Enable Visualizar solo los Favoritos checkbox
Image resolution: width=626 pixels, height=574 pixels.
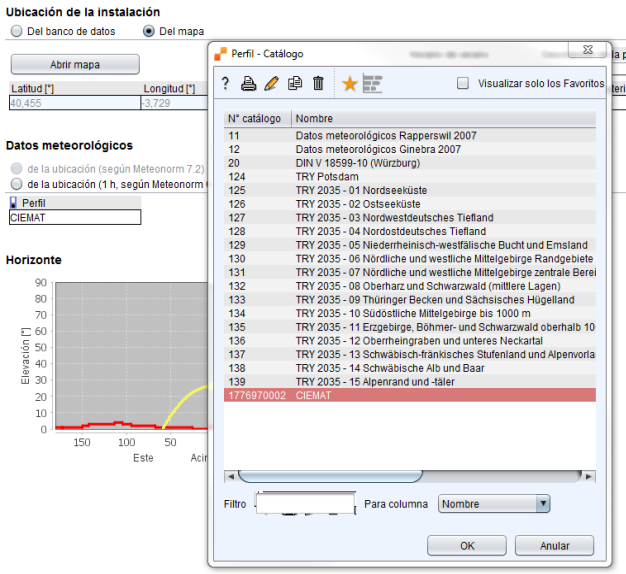tap(463, 84)
